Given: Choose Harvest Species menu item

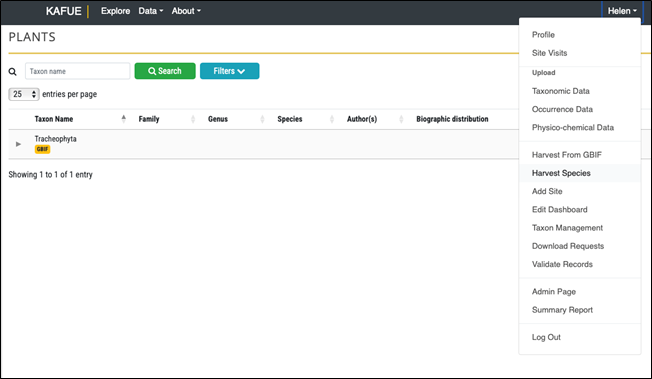Looking at the screenshot, I should pos(580,173).
